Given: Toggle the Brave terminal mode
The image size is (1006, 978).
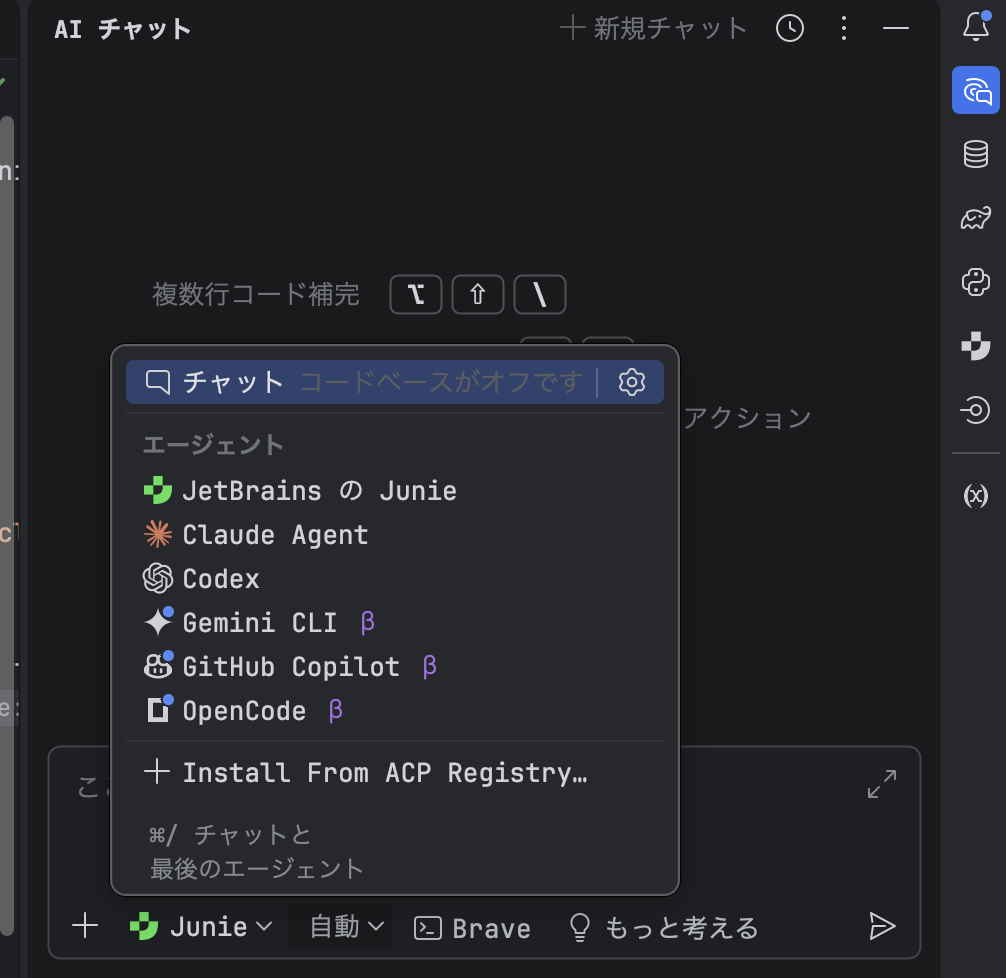Looking at the screenshot, I should [473, 927].
